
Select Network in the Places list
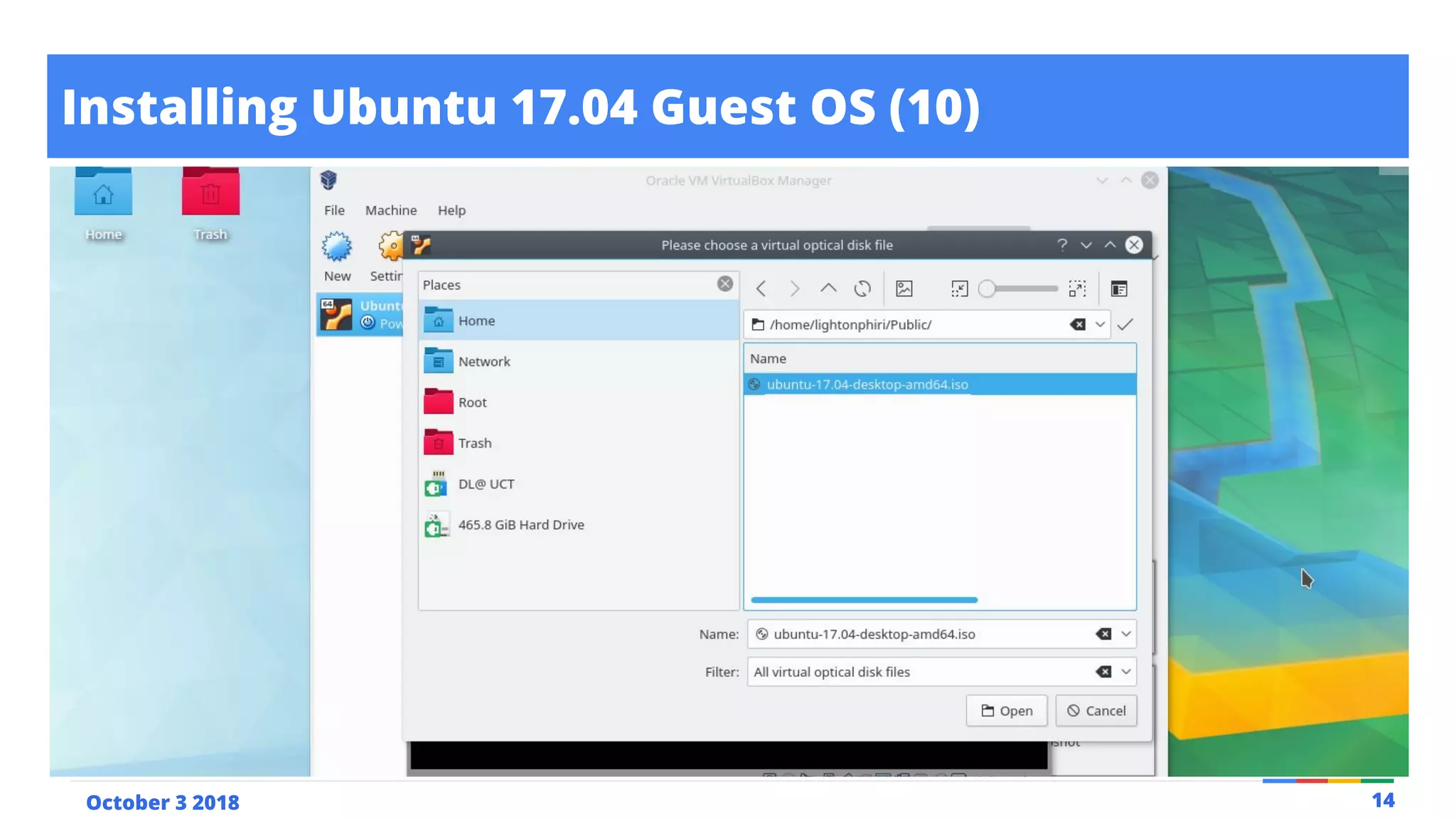point(579,361)
